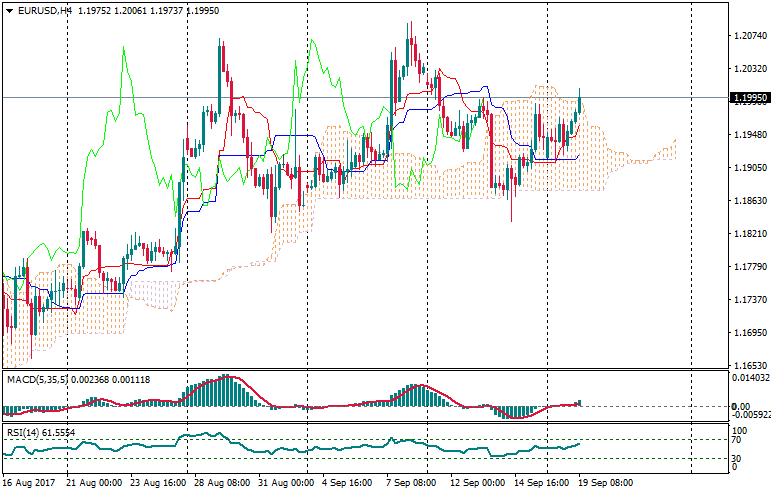
Task: Click the 1.20740 price axis label
Action: (749, 36)
